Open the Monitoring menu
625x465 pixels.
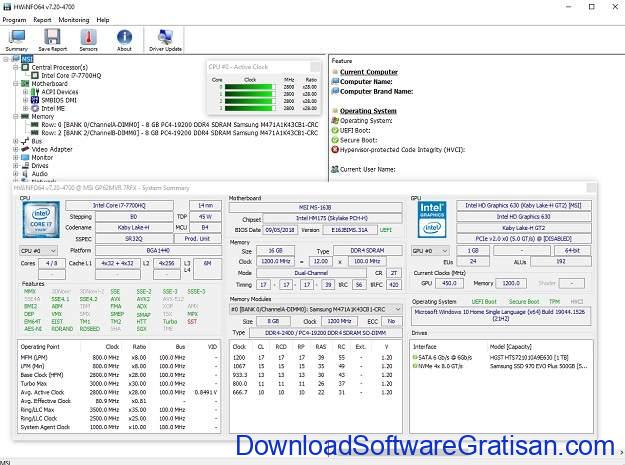(x=74, y=20)
